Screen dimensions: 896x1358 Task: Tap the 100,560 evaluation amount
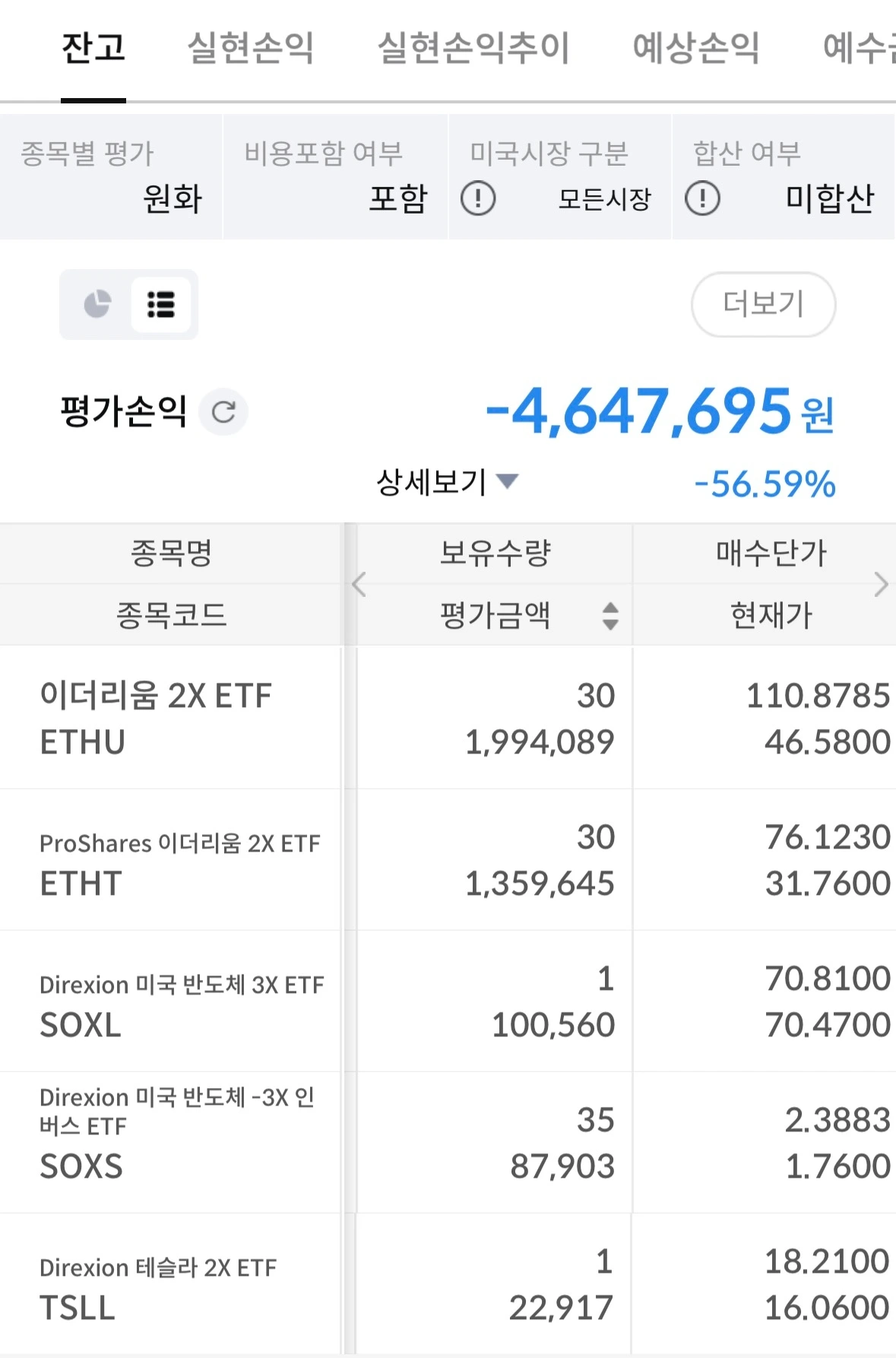point(553,1025)
